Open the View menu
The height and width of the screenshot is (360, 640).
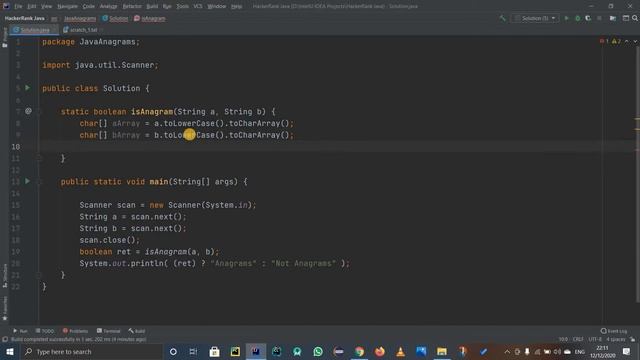point(47,6)
